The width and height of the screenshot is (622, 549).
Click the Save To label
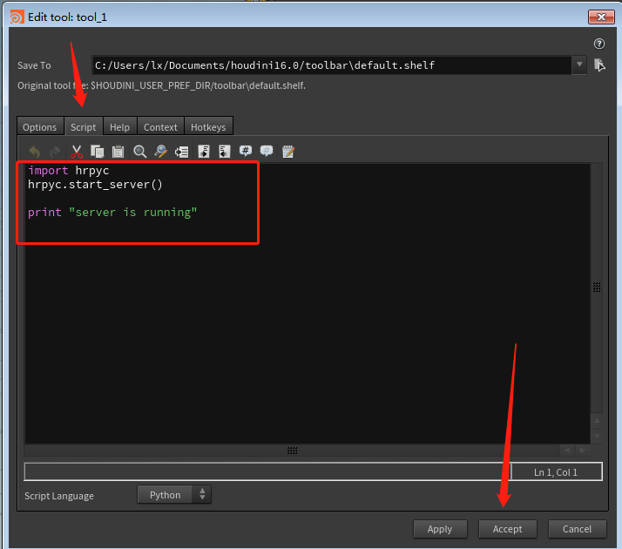coord(34,65)
